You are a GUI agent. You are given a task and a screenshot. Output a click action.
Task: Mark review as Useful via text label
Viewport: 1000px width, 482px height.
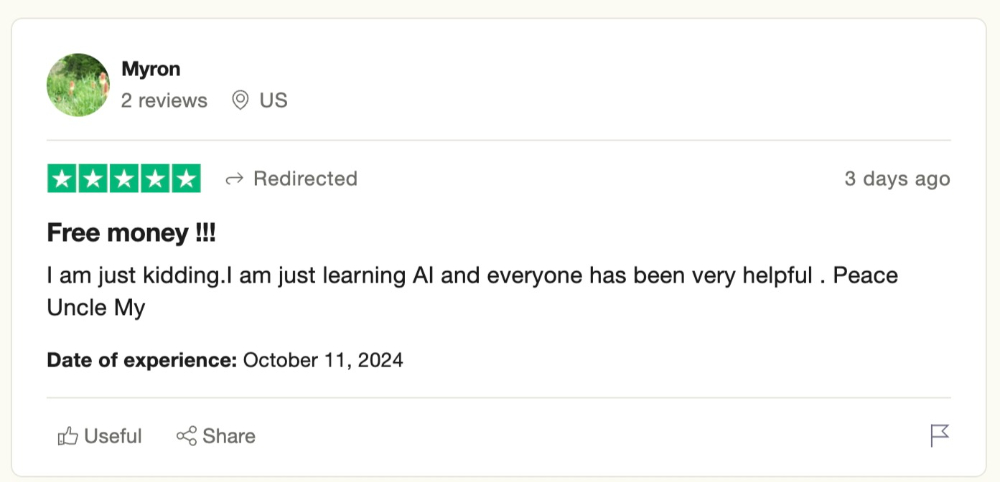[113, 436]
